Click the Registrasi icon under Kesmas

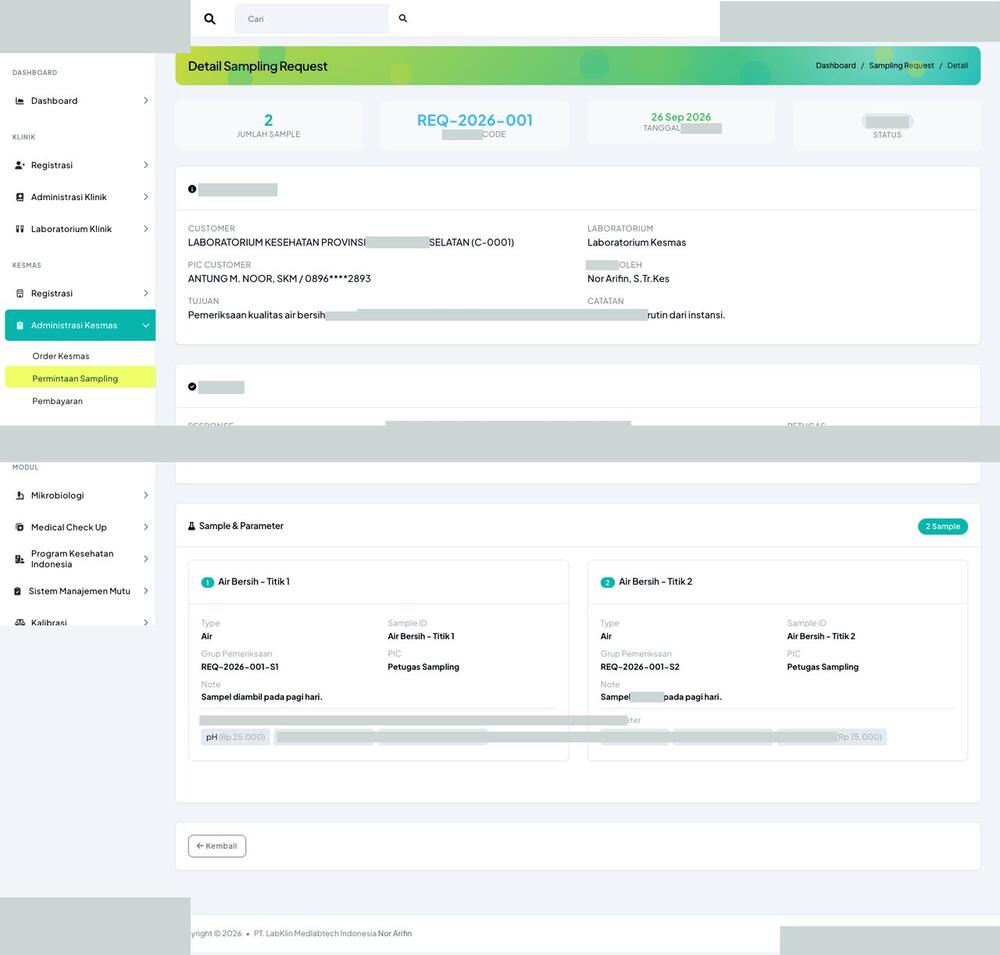tap(20, 293)
